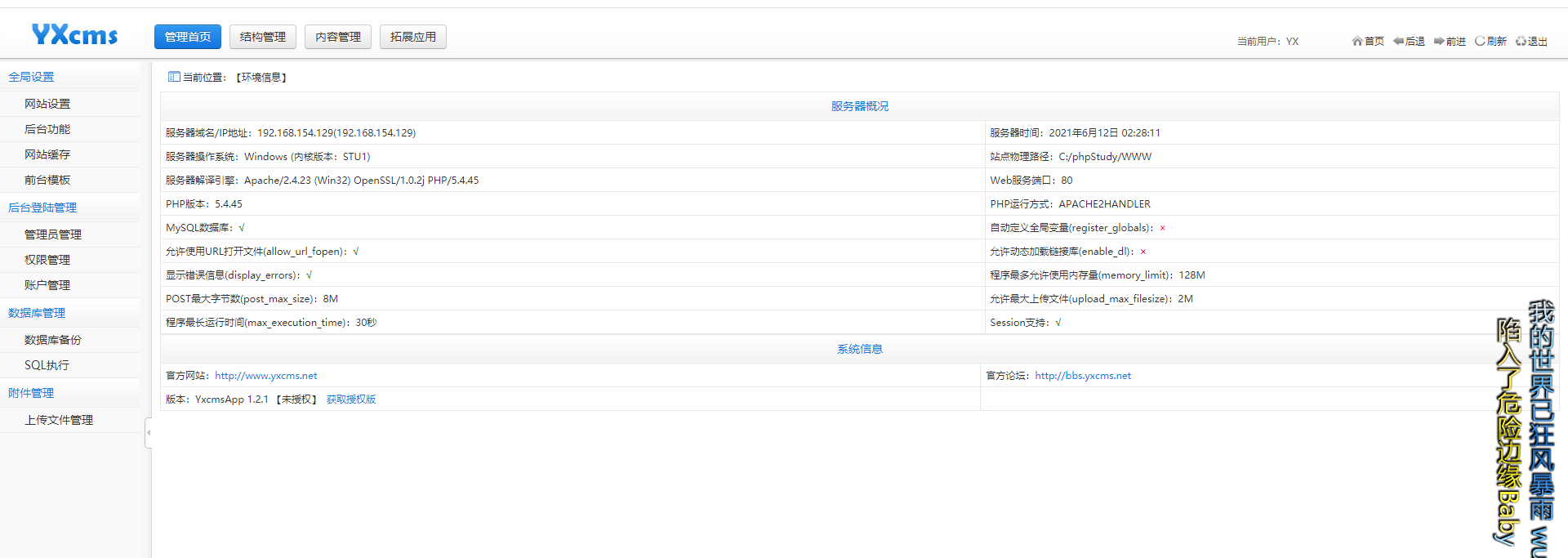1568x558 pixels.
Task: Open 上传文件管理 in the sidebar
Action: pyautogui.click(x=59, y=420)
